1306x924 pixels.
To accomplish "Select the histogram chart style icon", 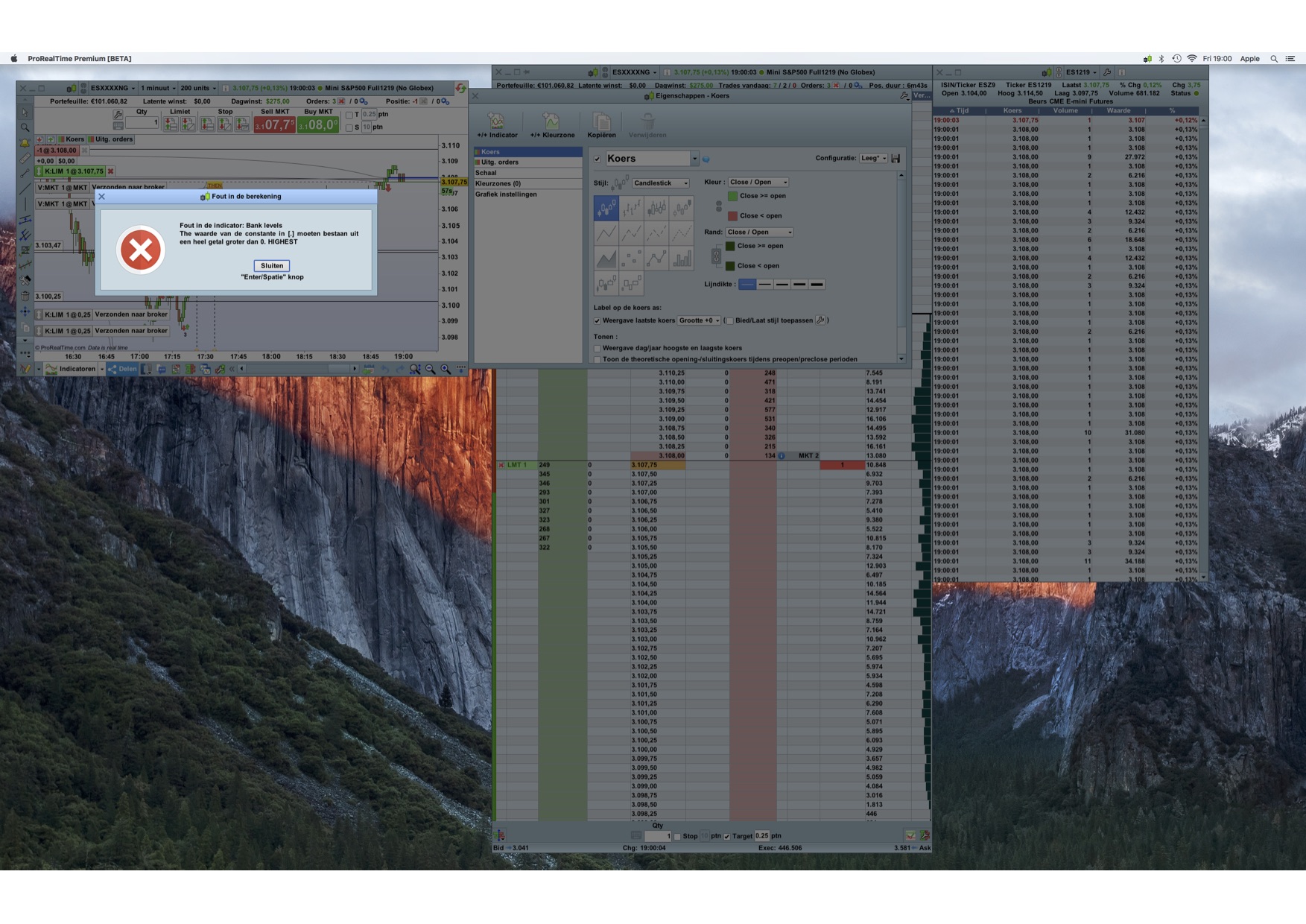I will click(682, 259).
